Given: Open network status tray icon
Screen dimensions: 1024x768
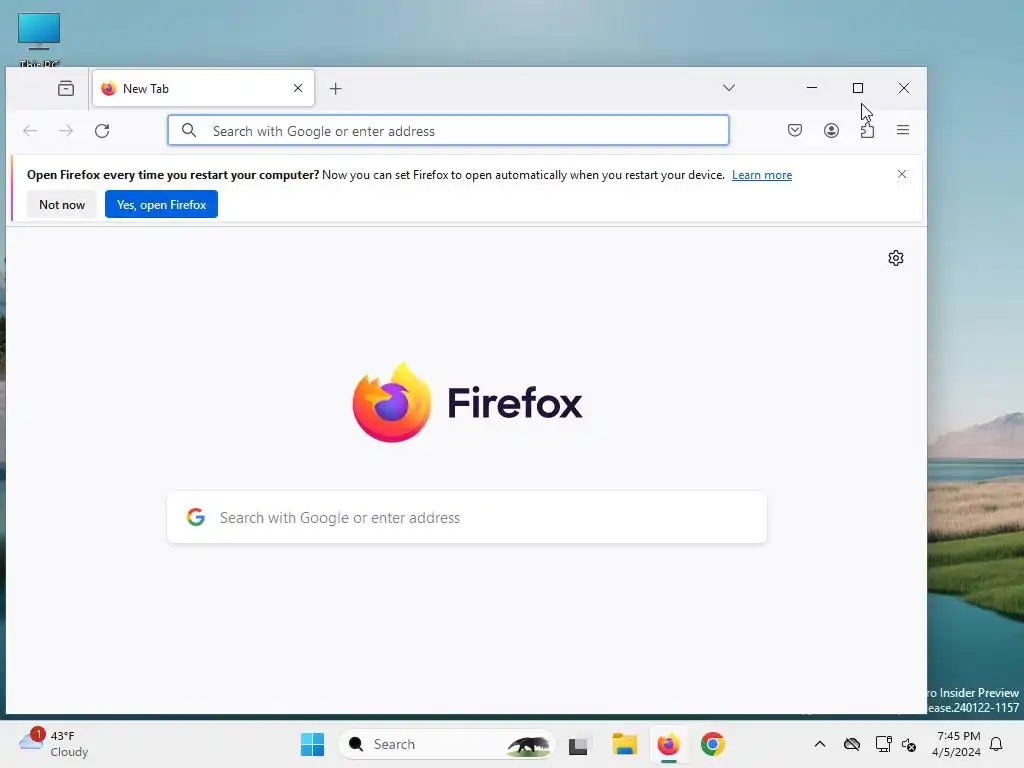Looking at the screenshot, I should (883, 744).
